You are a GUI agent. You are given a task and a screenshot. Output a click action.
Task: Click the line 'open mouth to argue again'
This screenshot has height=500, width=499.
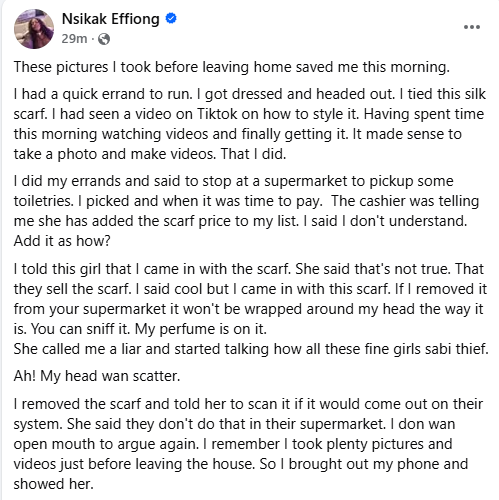tap(233, 444)
